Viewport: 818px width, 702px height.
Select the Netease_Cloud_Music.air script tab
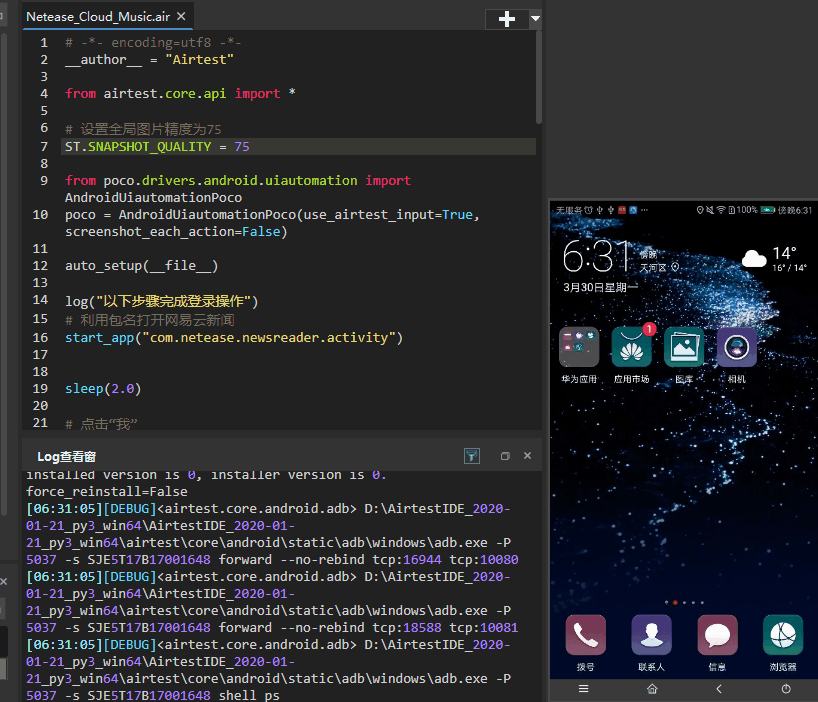(x=98, y=17)
